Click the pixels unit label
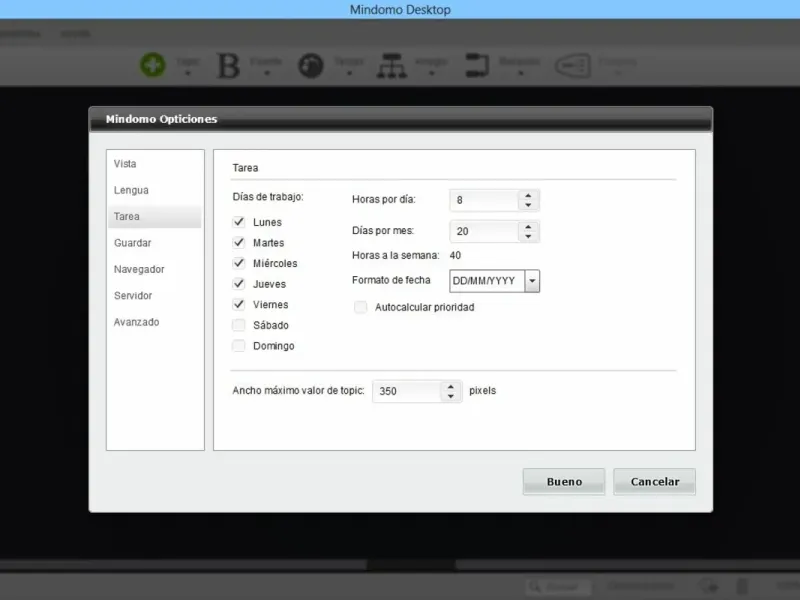The height and width of the screenshot is (600, 800). (482, 390)
